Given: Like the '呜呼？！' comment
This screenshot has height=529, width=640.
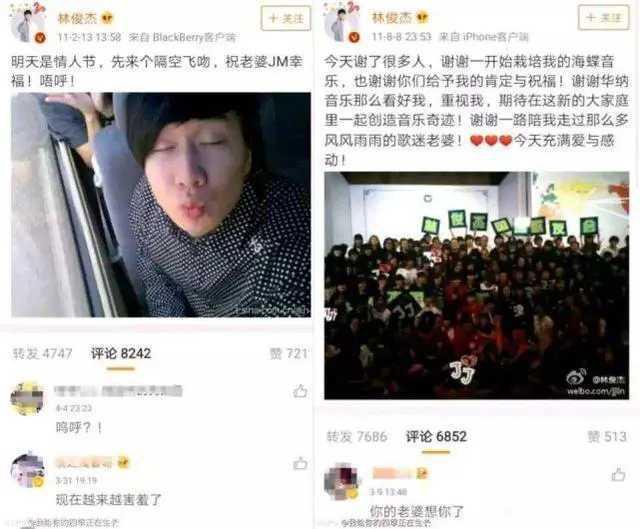Looking at the screenshot, I should [300, 391].
